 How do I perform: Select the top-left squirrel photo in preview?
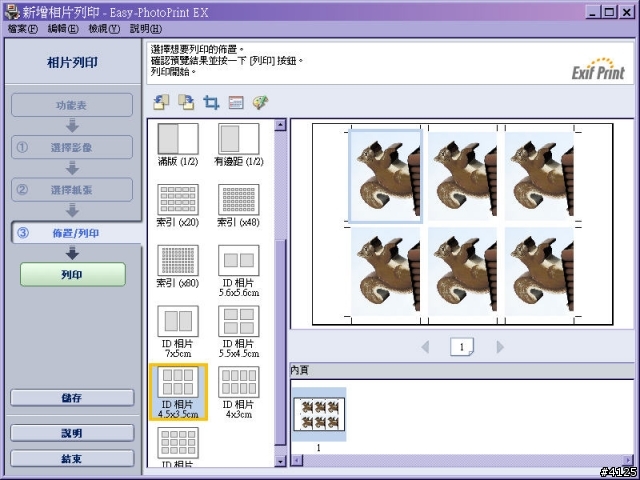coord(385,176)
